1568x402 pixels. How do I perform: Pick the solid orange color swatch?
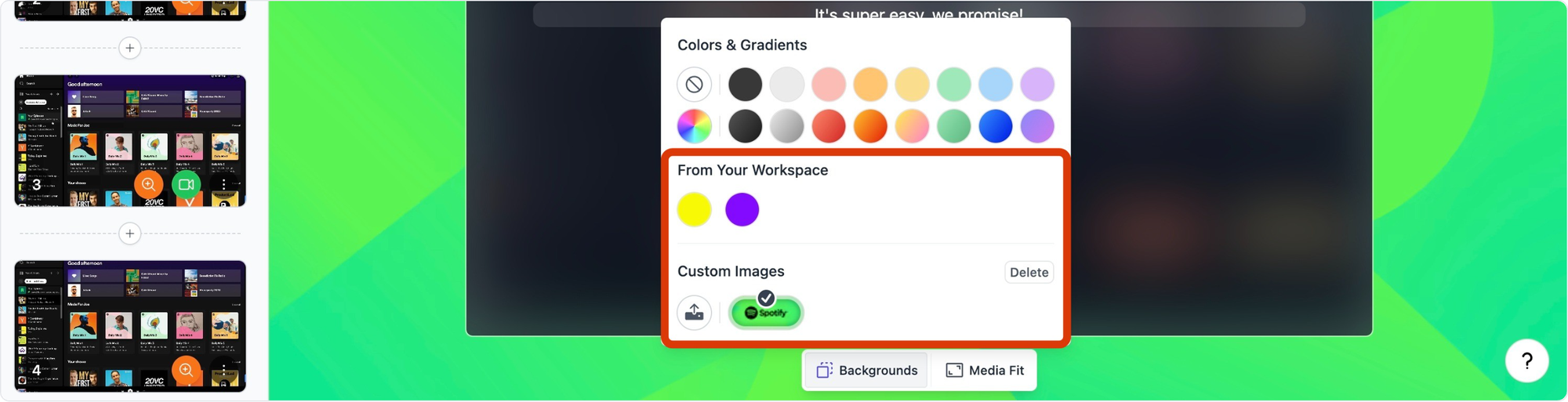click(x=870, y=85)
